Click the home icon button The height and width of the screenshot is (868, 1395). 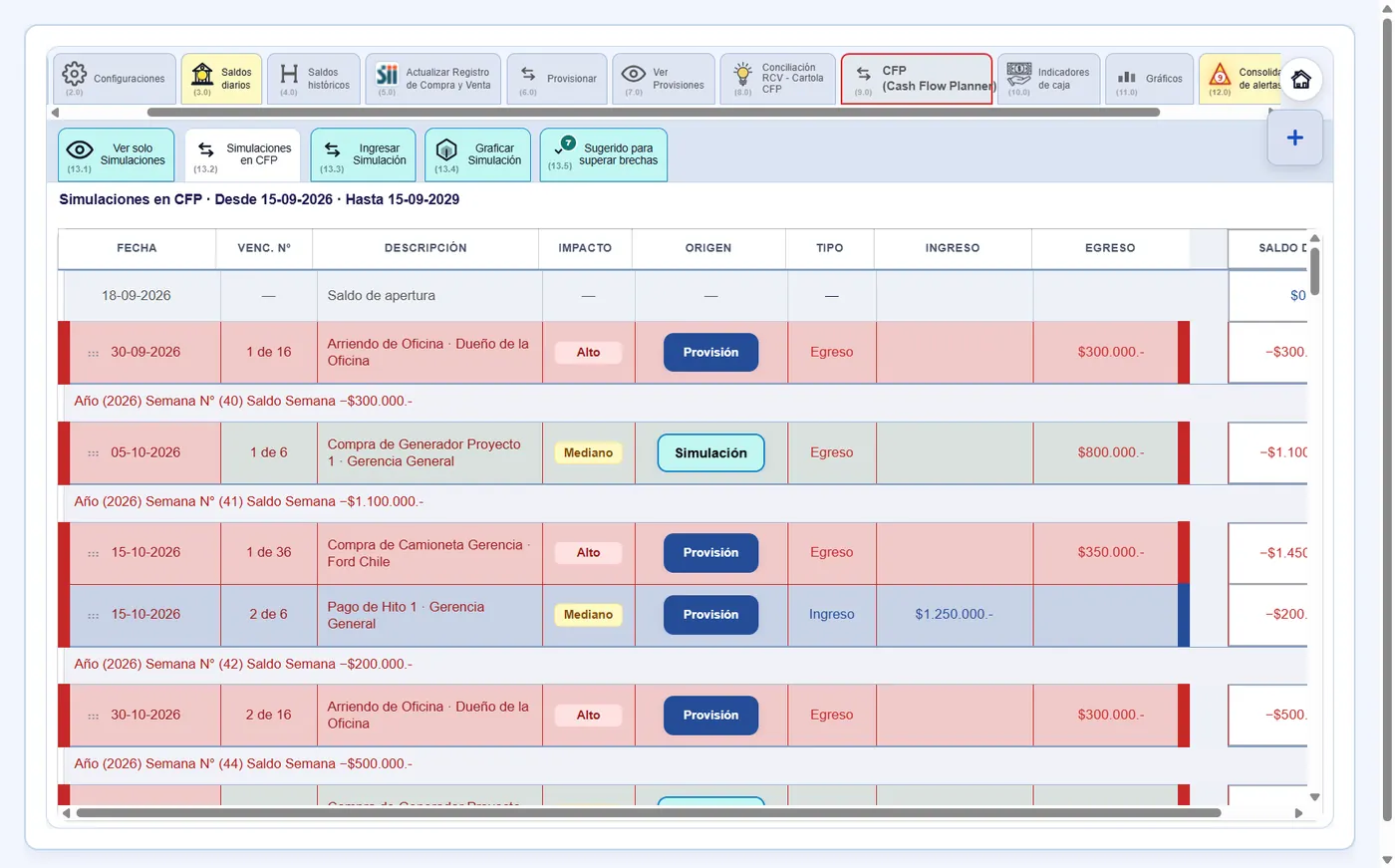tap(1301, 80)
